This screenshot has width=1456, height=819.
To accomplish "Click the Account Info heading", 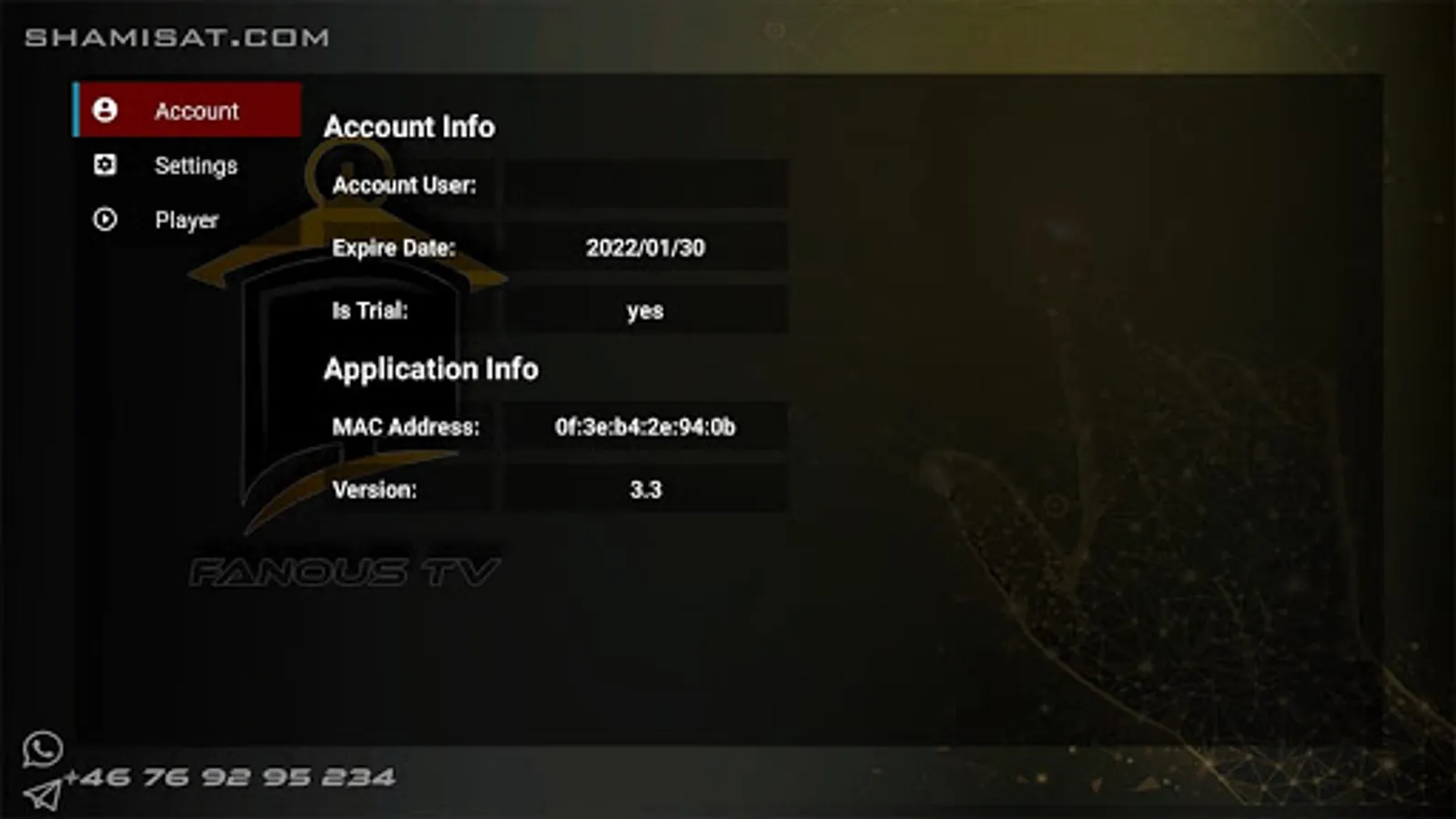I will 409,126.
